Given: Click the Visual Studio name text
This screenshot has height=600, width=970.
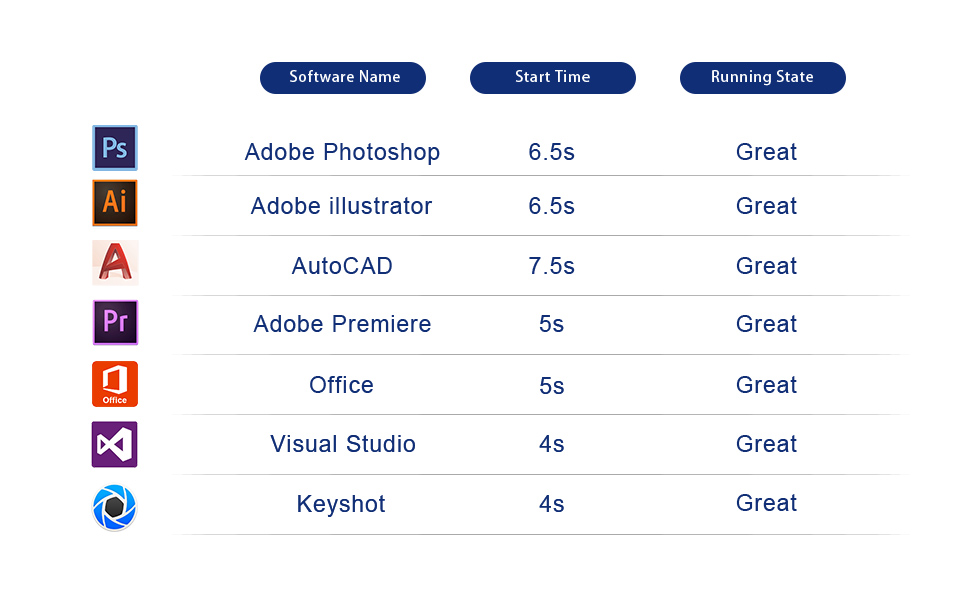Looking at the screenshot, I should click(342, 444).
